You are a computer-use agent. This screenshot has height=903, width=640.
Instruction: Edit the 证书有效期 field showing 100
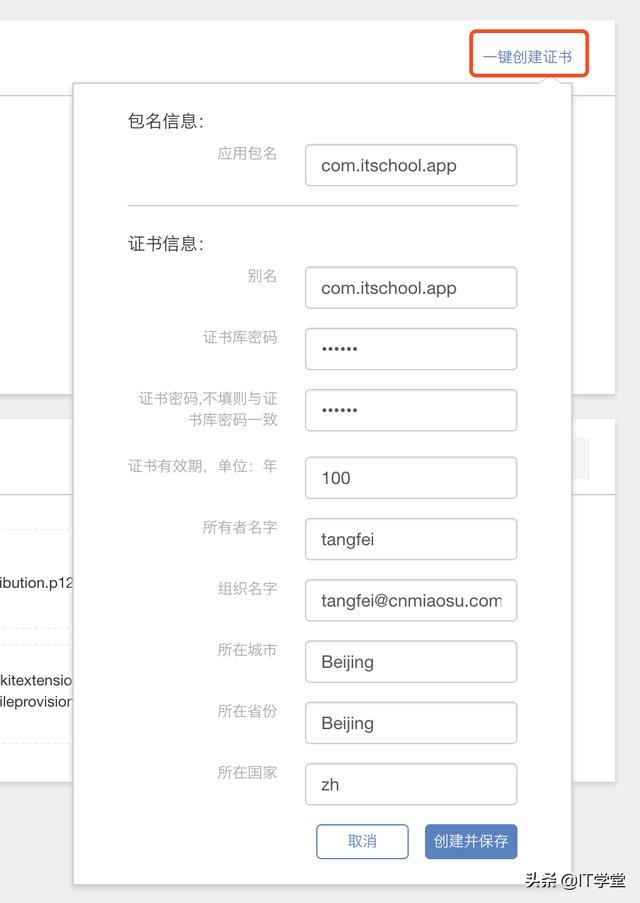pos(411,478)
